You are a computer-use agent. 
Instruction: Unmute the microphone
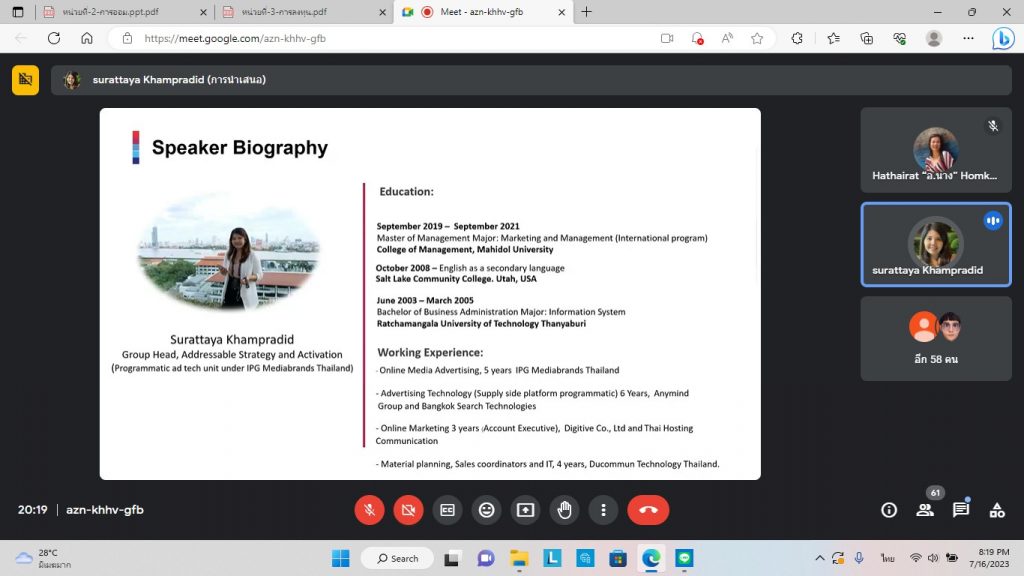[369, 510]
